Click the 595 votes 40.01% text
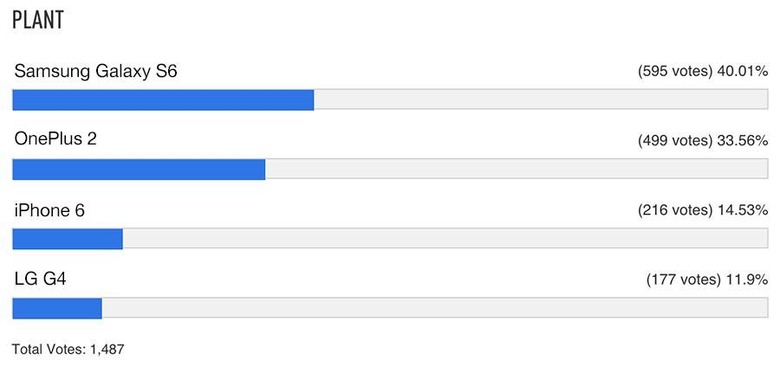 coord(703,72)
